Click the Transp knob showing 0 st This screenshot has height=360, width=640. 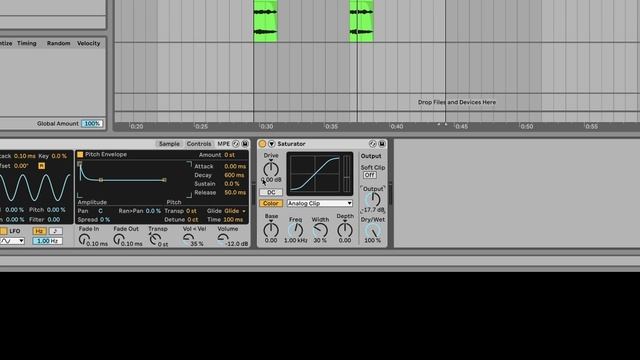click(x=155, y=239)
